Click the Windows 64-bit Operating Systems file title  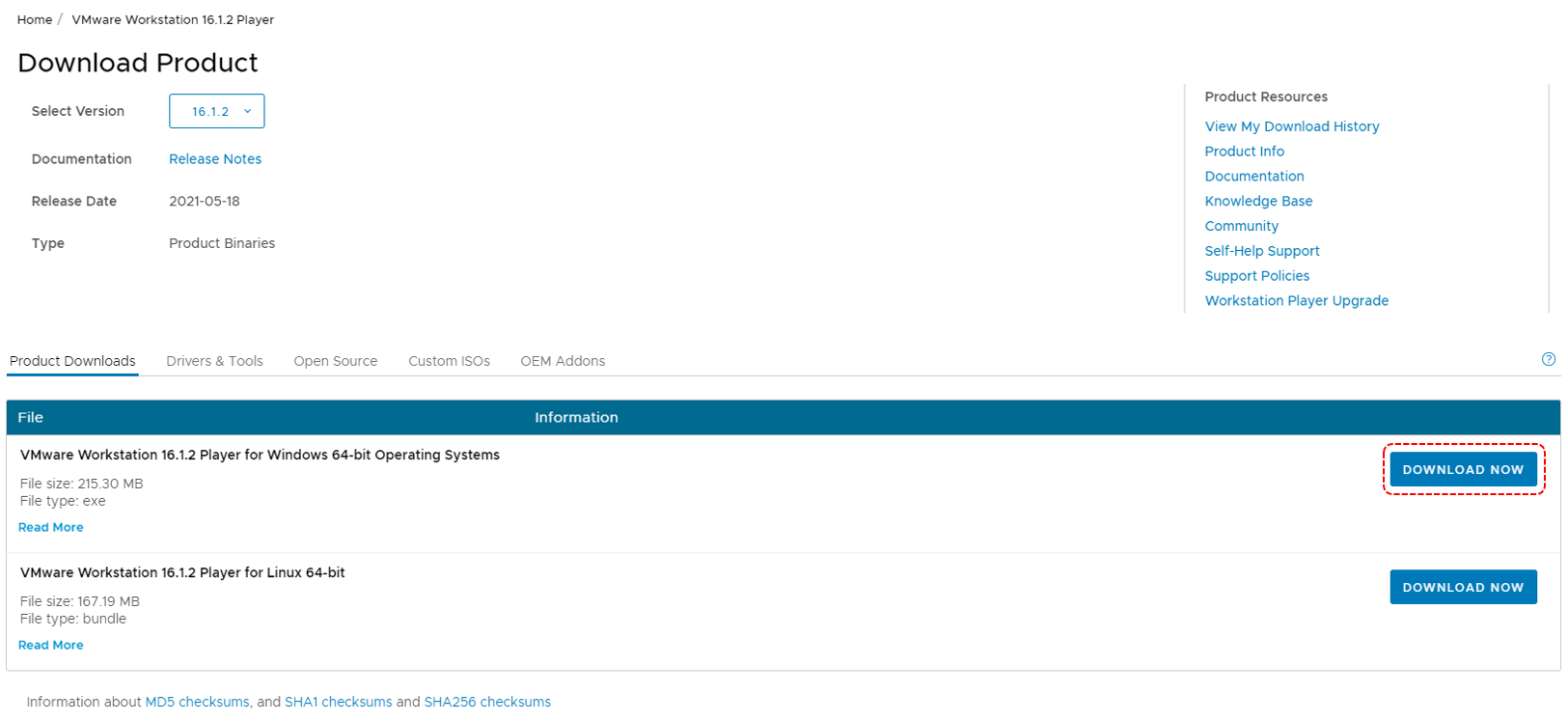260,455
